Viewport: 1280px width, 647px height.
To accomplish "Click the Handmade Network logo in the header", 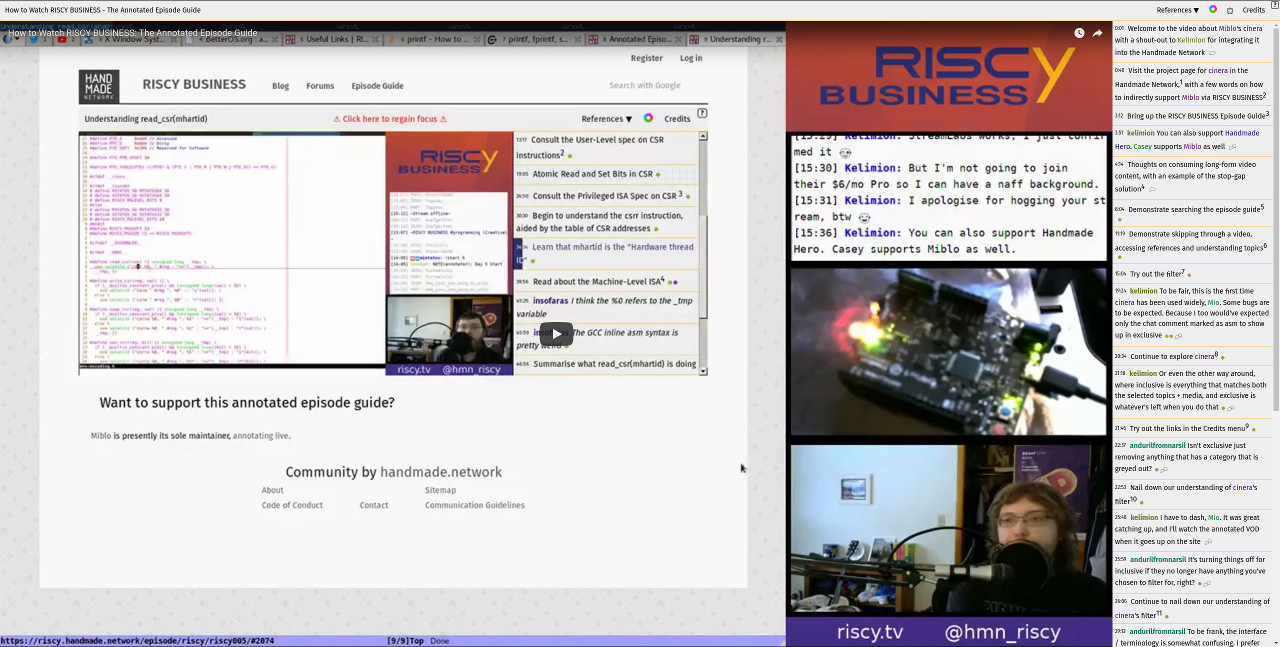I will [x=99, y=84].
